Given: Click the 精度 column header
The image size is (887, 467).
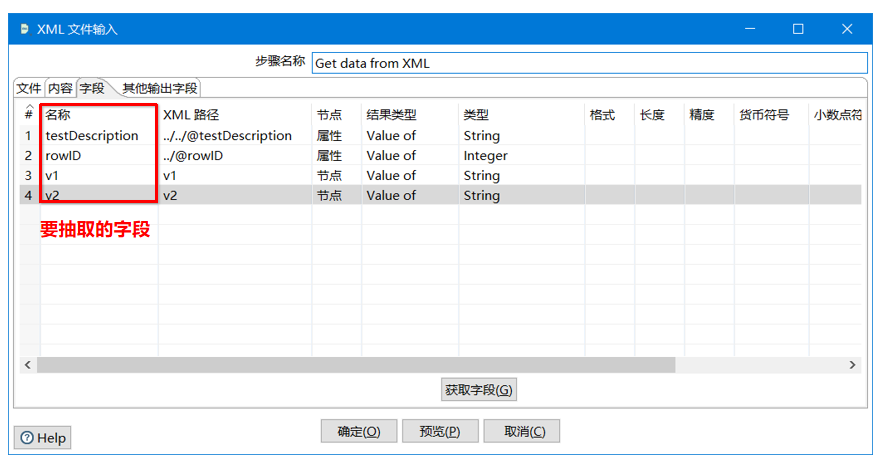Looking at the screenshot, I should (x=709, y=115).
